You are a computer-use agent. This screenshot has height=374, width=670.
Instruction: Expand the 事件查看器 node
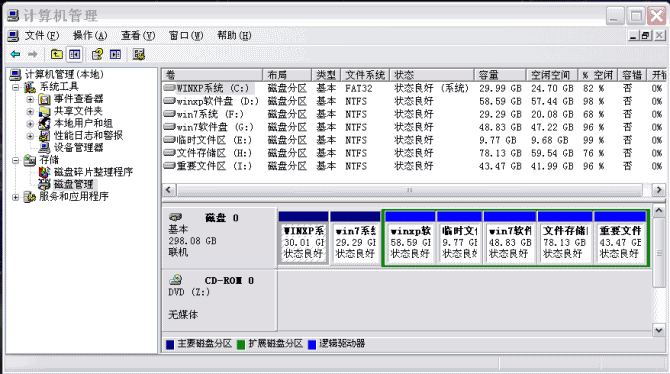pos(30,100)
